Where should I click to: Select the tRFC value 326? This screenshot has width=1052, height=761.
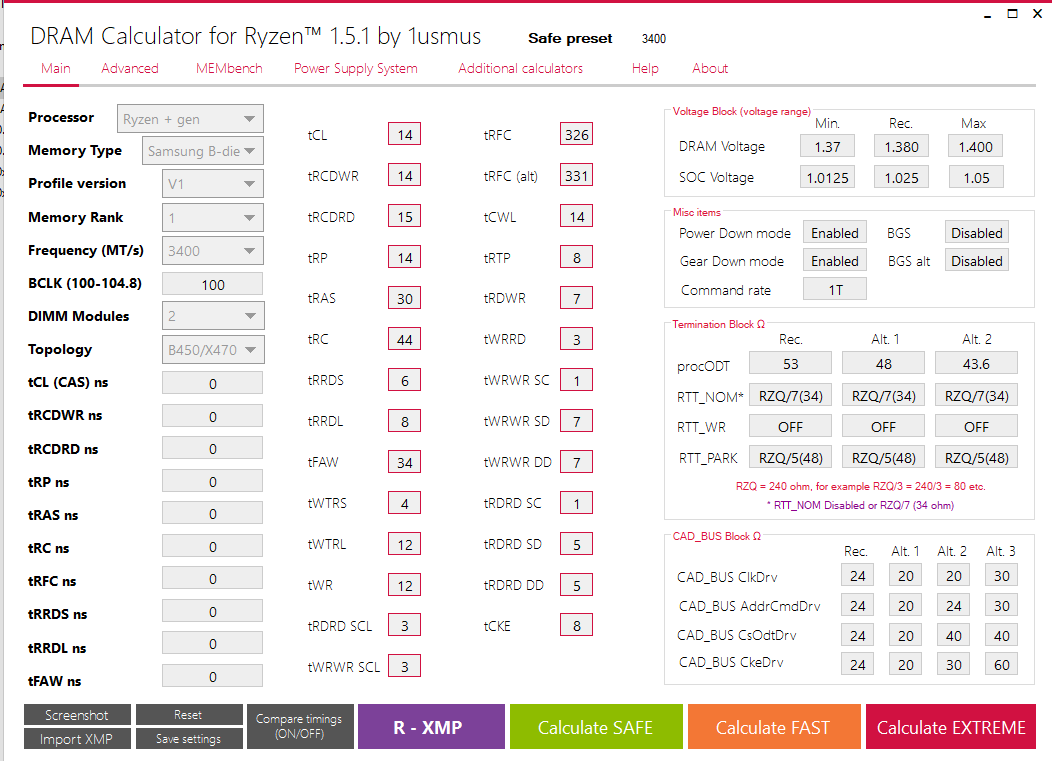tap(576, 134)
